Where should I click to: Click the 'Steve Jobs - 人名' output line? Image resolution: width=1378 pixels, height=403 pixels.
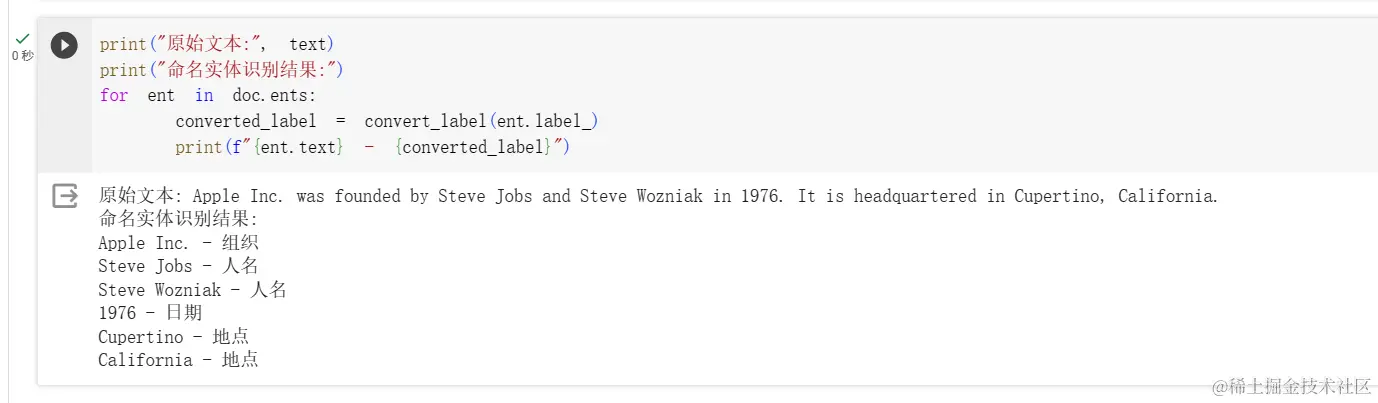point(178,266)
